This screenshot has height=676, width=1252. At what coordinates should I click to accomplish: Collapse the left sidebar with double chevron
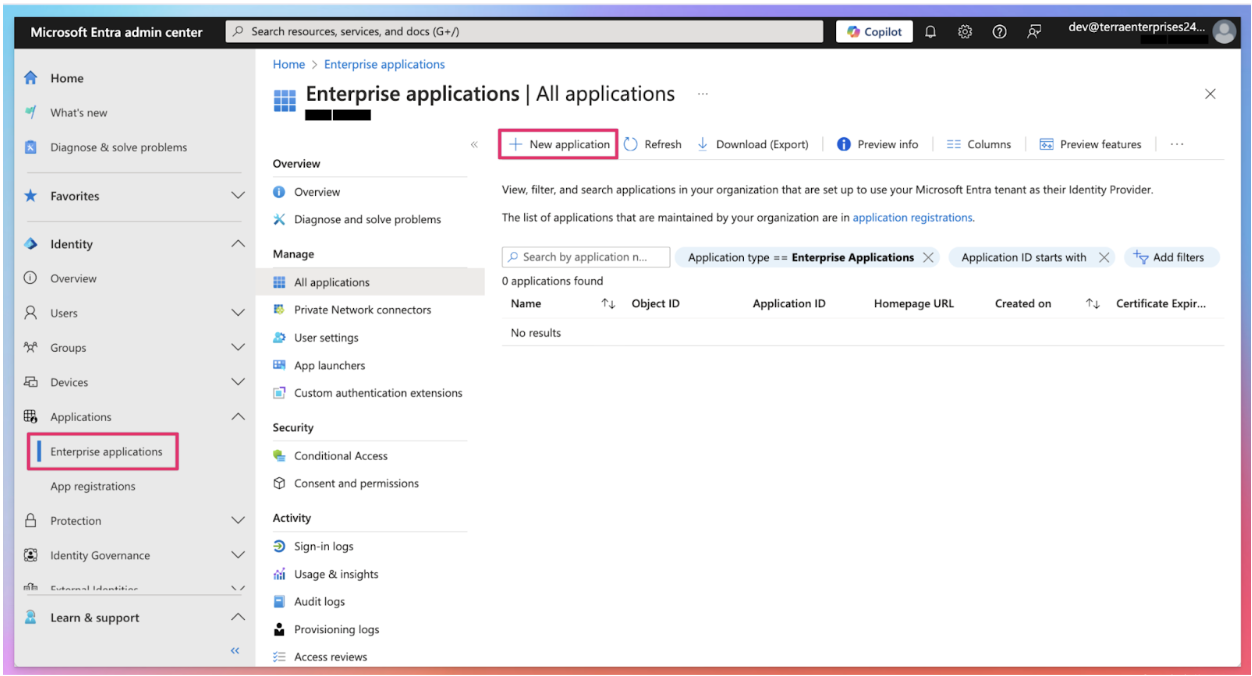tap(236, 651)
